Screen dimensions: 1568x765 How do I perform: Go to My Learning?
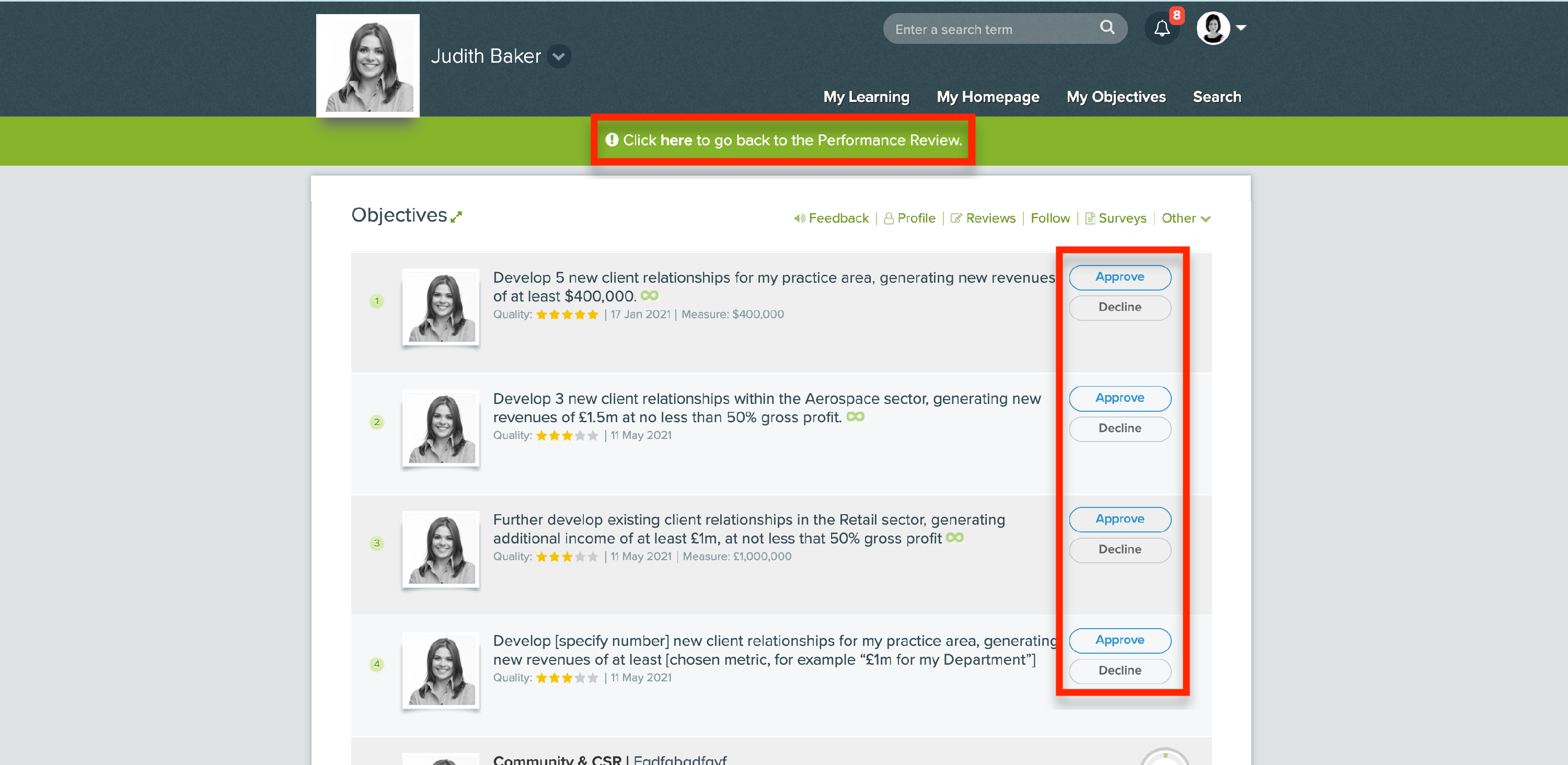(866, 97)
